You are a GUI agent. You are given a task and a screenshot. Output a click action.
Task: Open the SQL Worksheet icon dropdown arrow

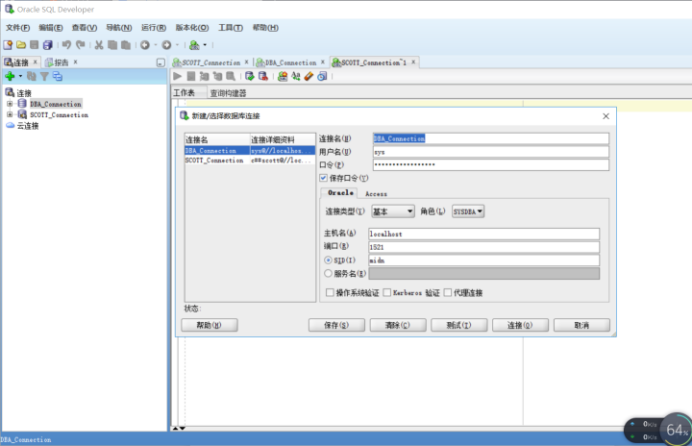pyautogui.click(x=205, y=45)
